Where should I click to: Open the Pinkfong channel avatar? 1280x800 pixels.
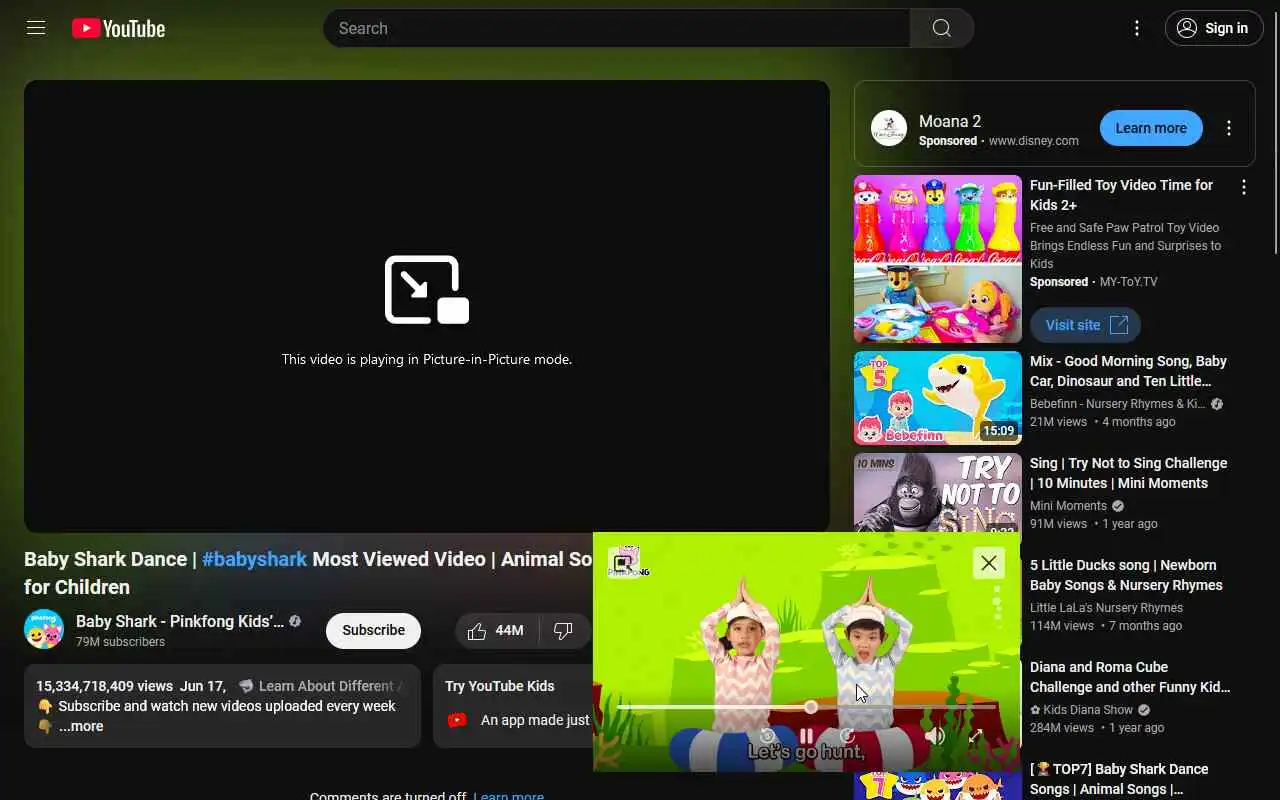(x=44, y=630)
